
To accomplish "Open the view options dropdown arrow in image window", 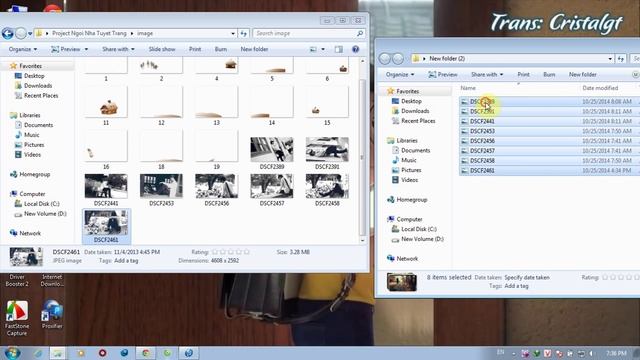I will coord(323,49).
